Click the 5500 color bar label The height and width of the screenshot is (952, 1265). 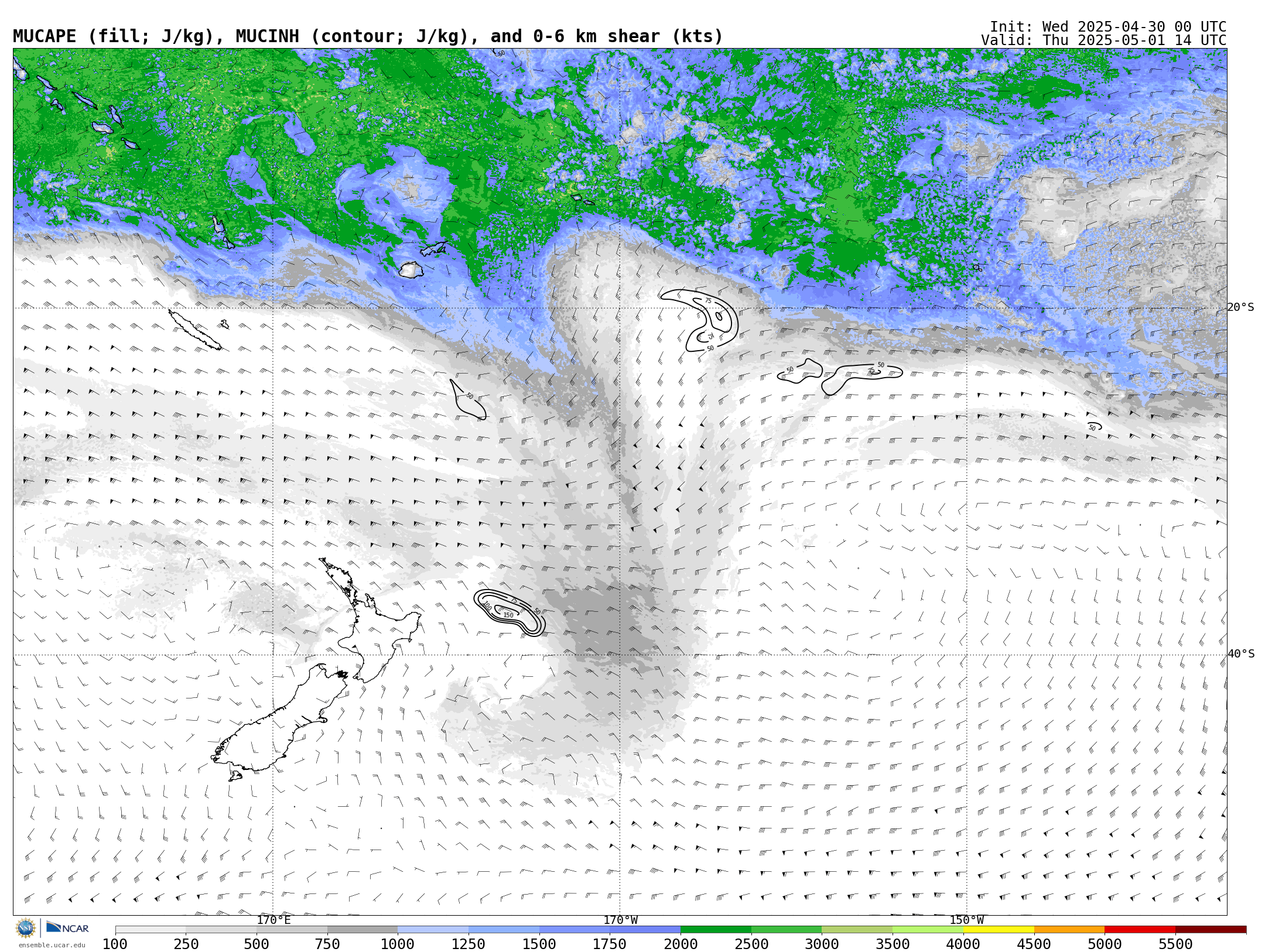tap(1175, 944)
